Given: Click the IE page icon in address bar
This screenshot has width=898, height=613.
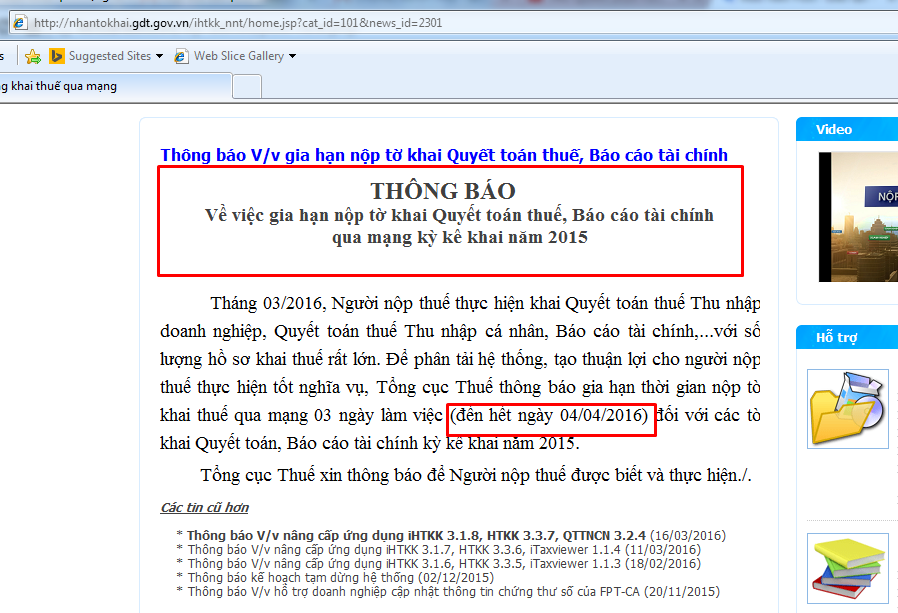Looking at the screenshot, I should click(18, 22).
